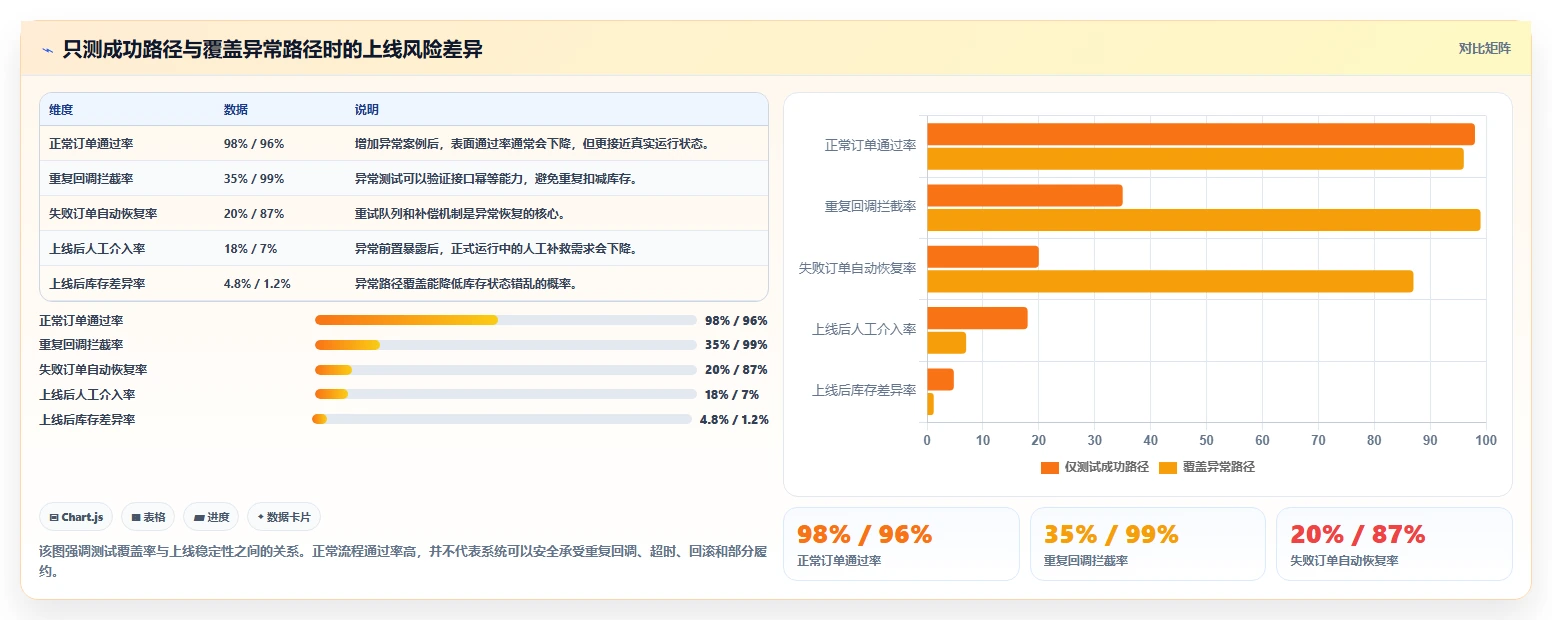Click the 重复回调拦截率 progress bar
The image size is (1552, 620).
tap(505, 345)
